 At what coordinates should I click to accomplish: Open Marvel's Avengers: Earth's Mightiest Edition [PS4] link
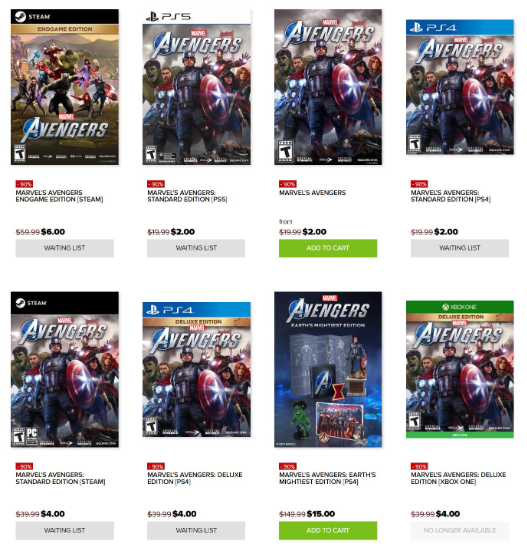(x=327, y=478)
